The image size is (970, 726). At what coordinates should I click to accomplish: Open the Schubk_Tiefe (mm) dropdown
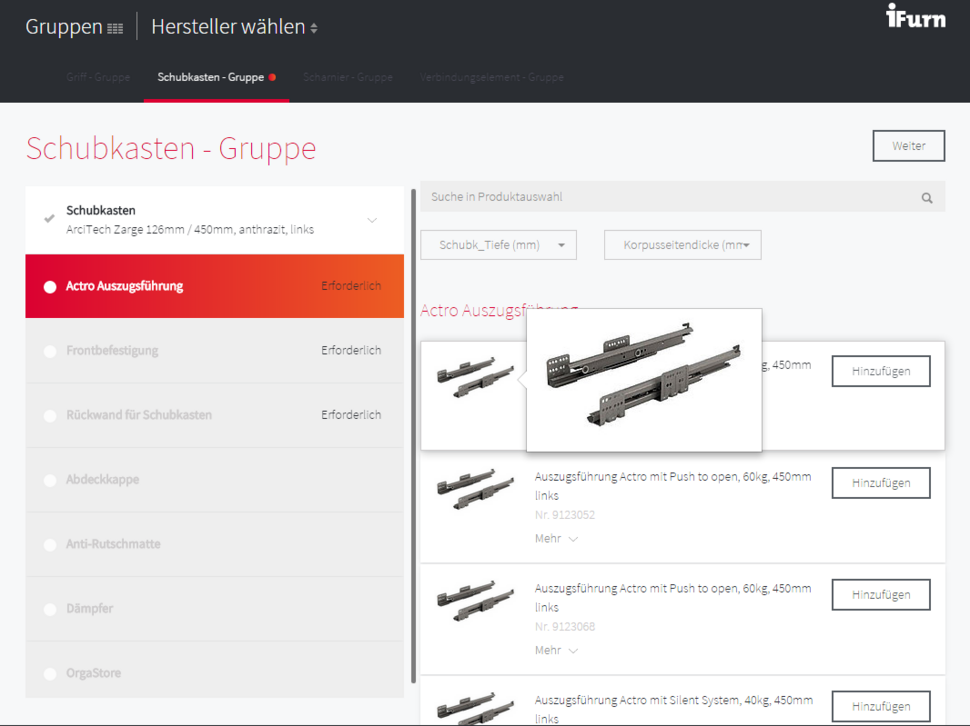[x=499, y=245]
